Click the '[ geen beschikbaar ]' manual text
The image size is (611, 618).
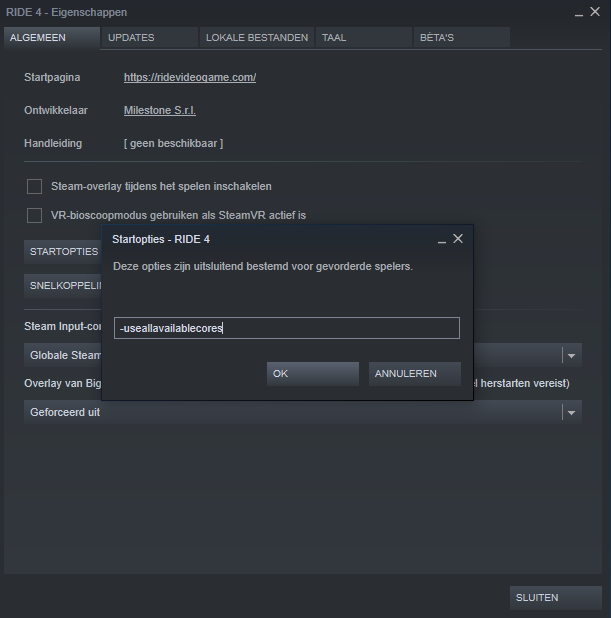point(173,143)
